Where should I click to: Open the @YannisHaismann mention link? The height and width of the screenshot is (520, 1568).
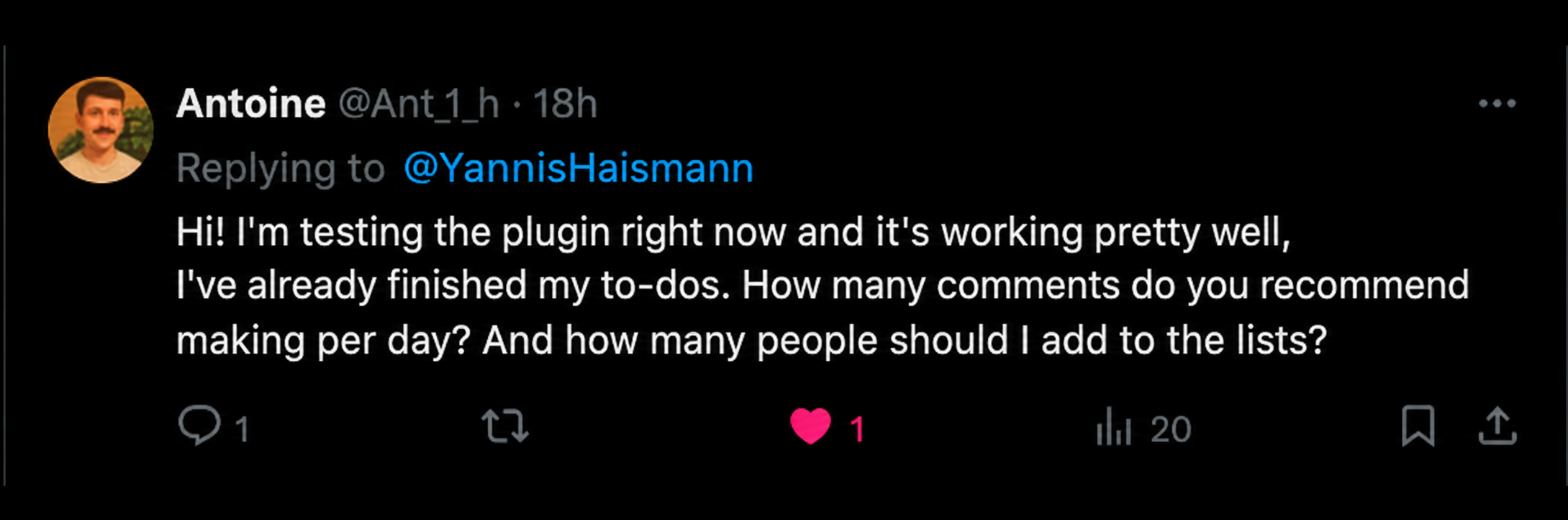[x=579, y=168]
